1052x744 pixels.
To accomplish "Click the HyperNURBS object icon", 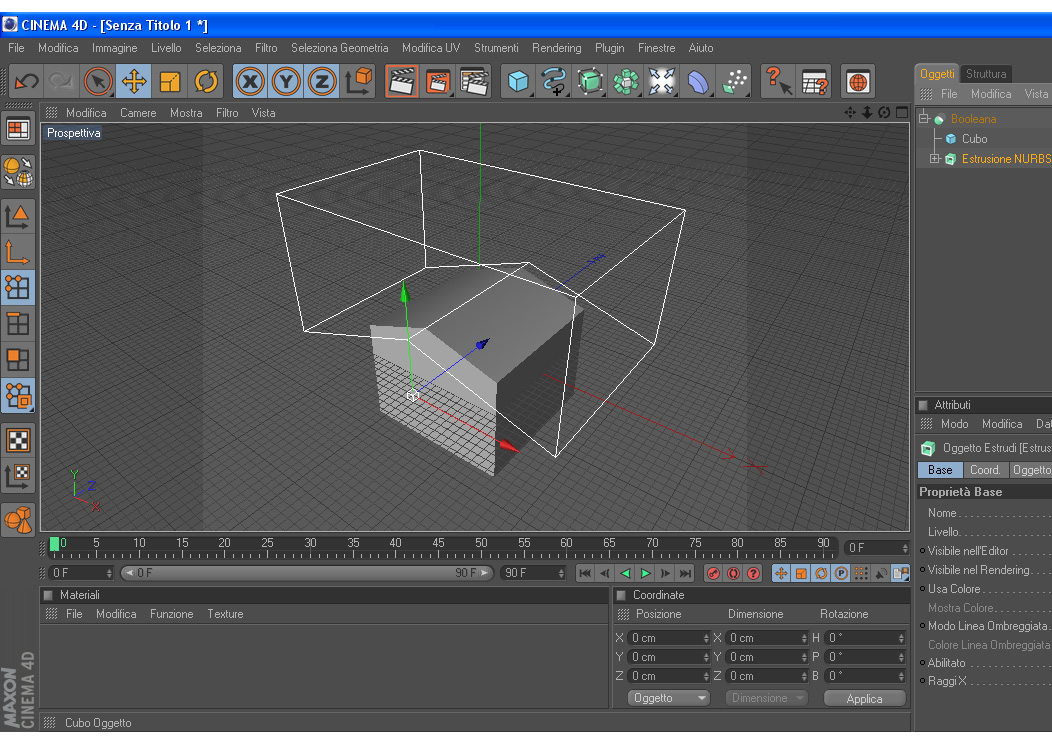I will coord(590,81).
